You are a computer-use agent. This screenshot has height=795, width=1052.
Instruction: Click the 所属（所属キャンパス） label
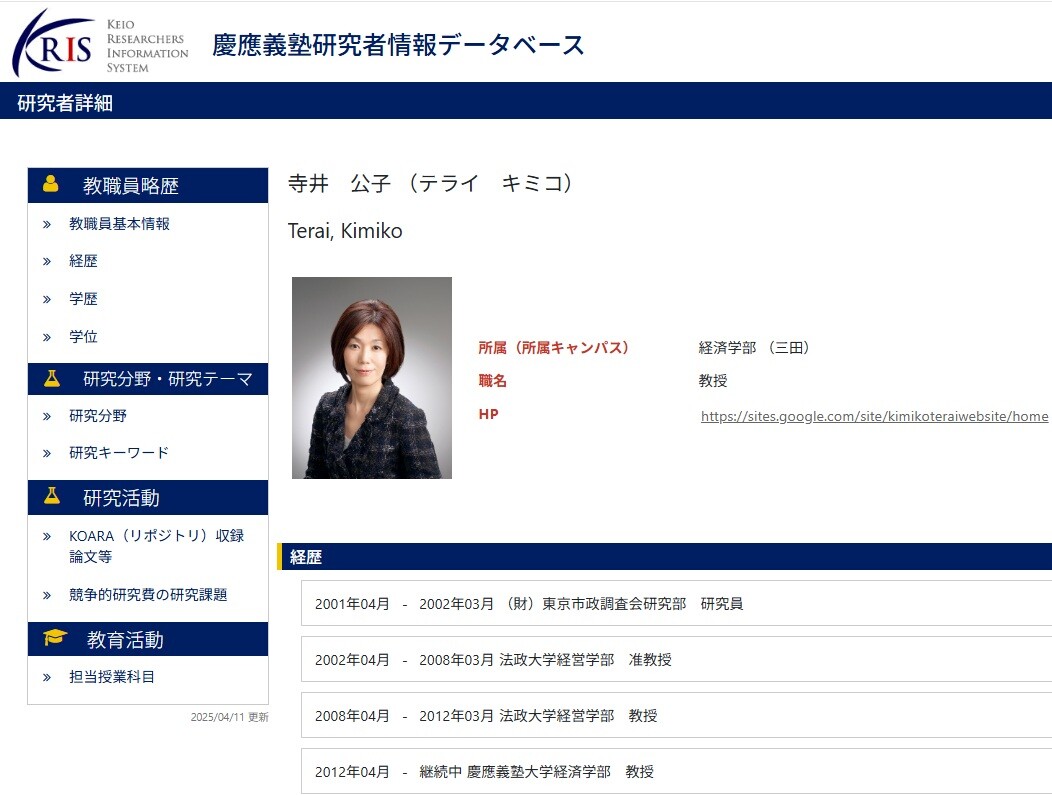(554, 348)
